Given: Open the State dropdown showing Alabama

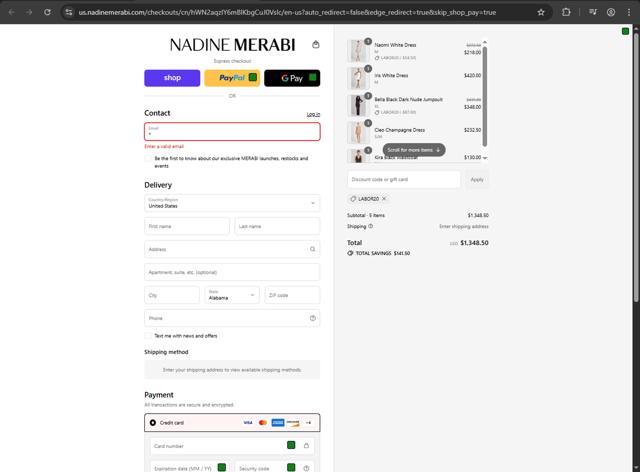Looking at the screenshot, I should 232,295.
